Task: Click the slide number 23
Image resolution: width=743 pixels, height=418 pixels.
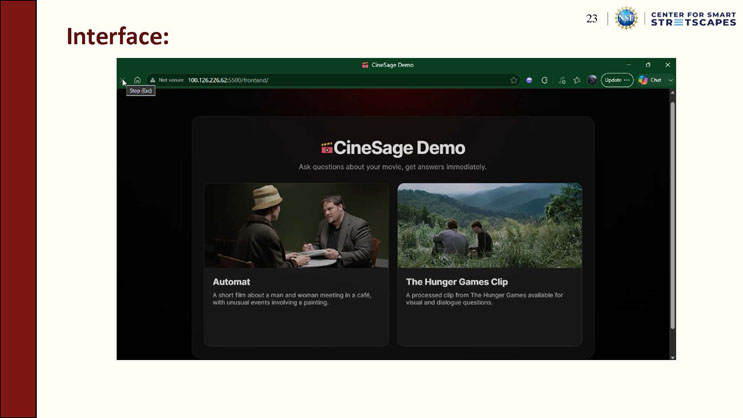Action: pos(591,18)
